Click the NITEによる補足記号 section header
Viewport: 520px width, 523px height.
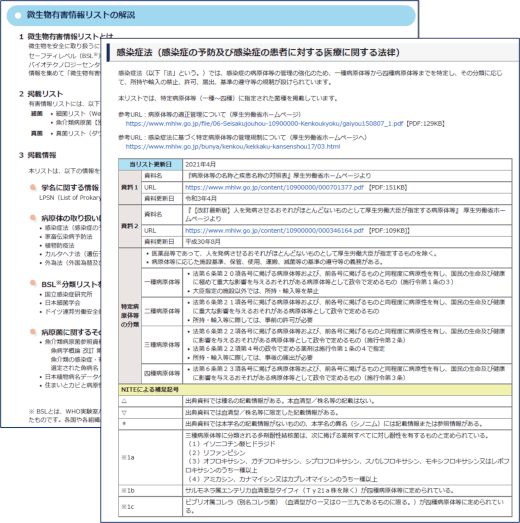point(315,390)
